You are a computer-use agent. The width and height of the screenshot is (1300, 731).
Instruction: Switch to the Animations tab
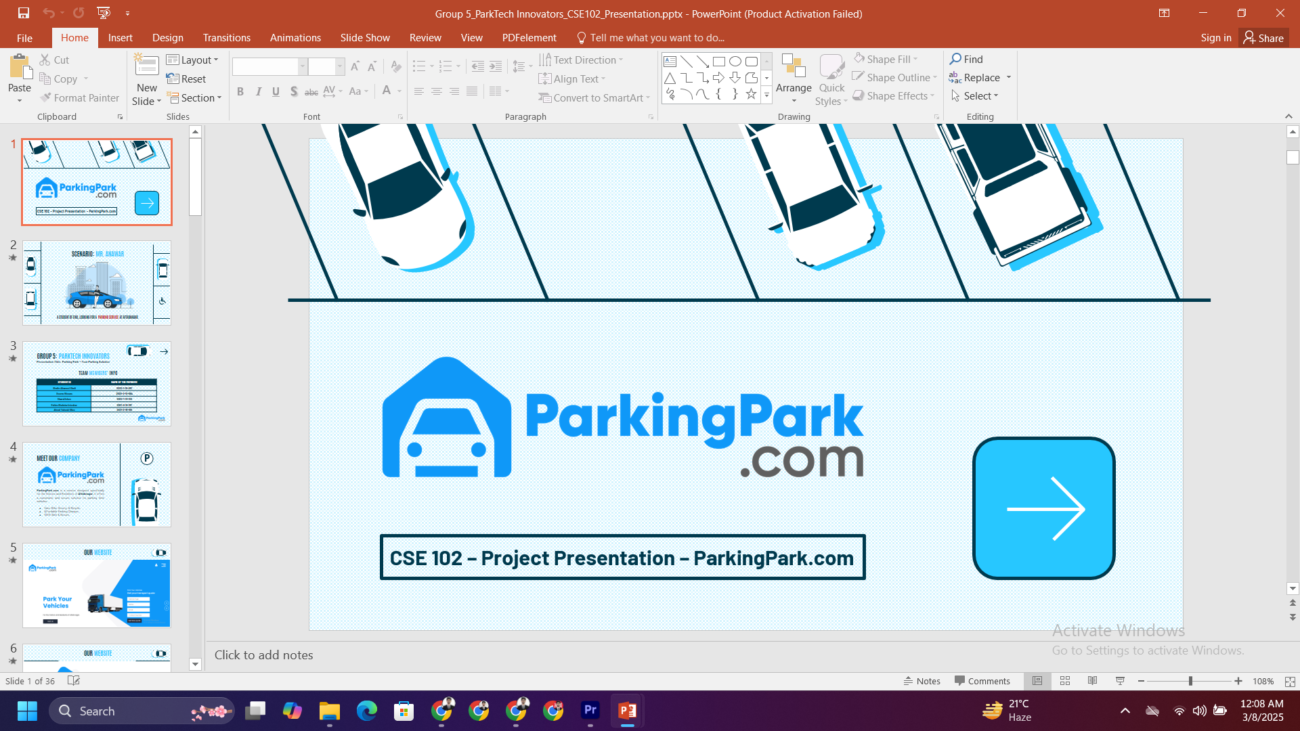(x=296, y=38)
